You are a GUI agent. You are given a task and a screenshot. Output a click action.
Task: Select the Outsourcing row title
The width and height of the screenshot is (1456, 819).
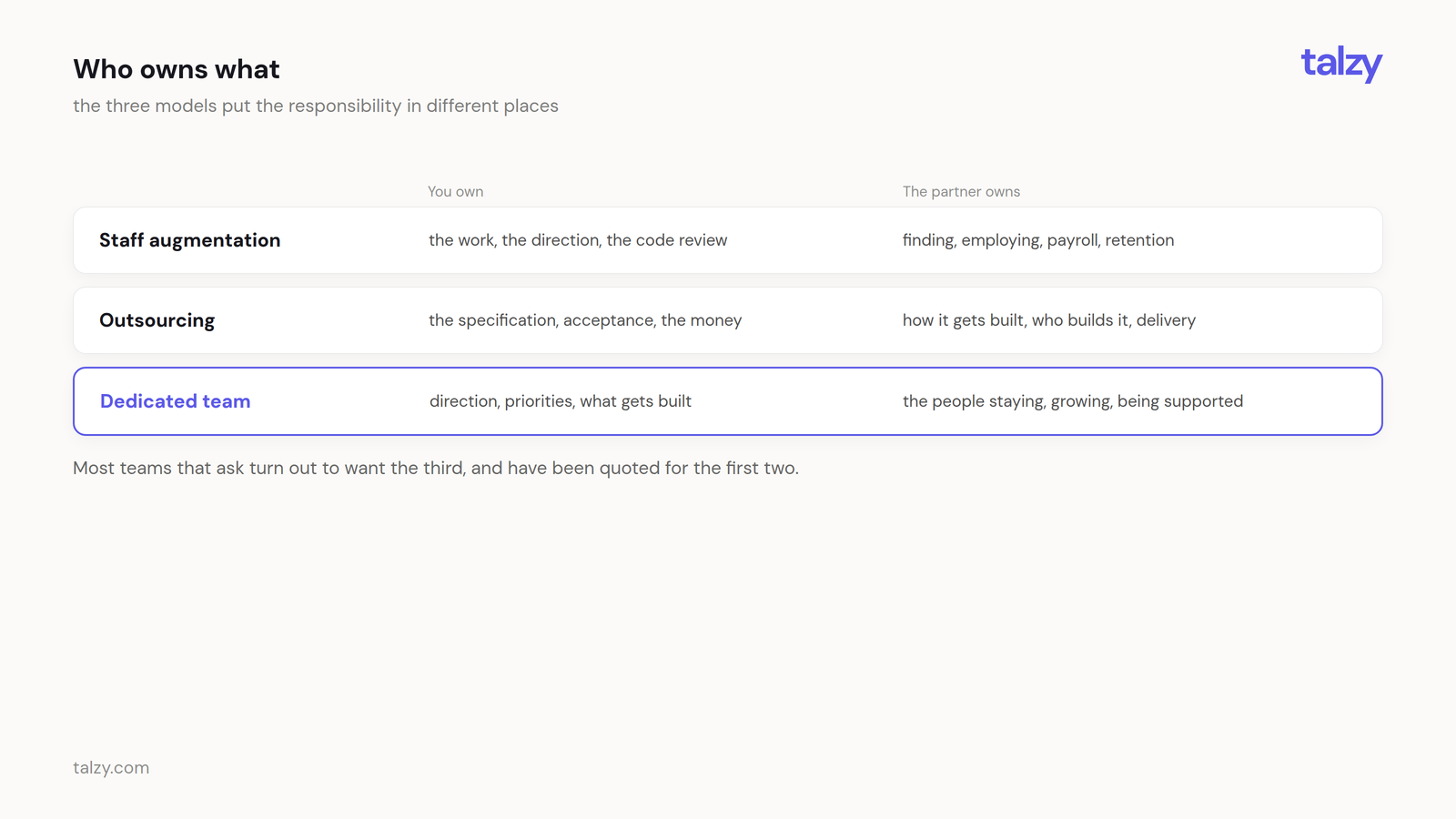pyautogui.click(x=157, y=320)
